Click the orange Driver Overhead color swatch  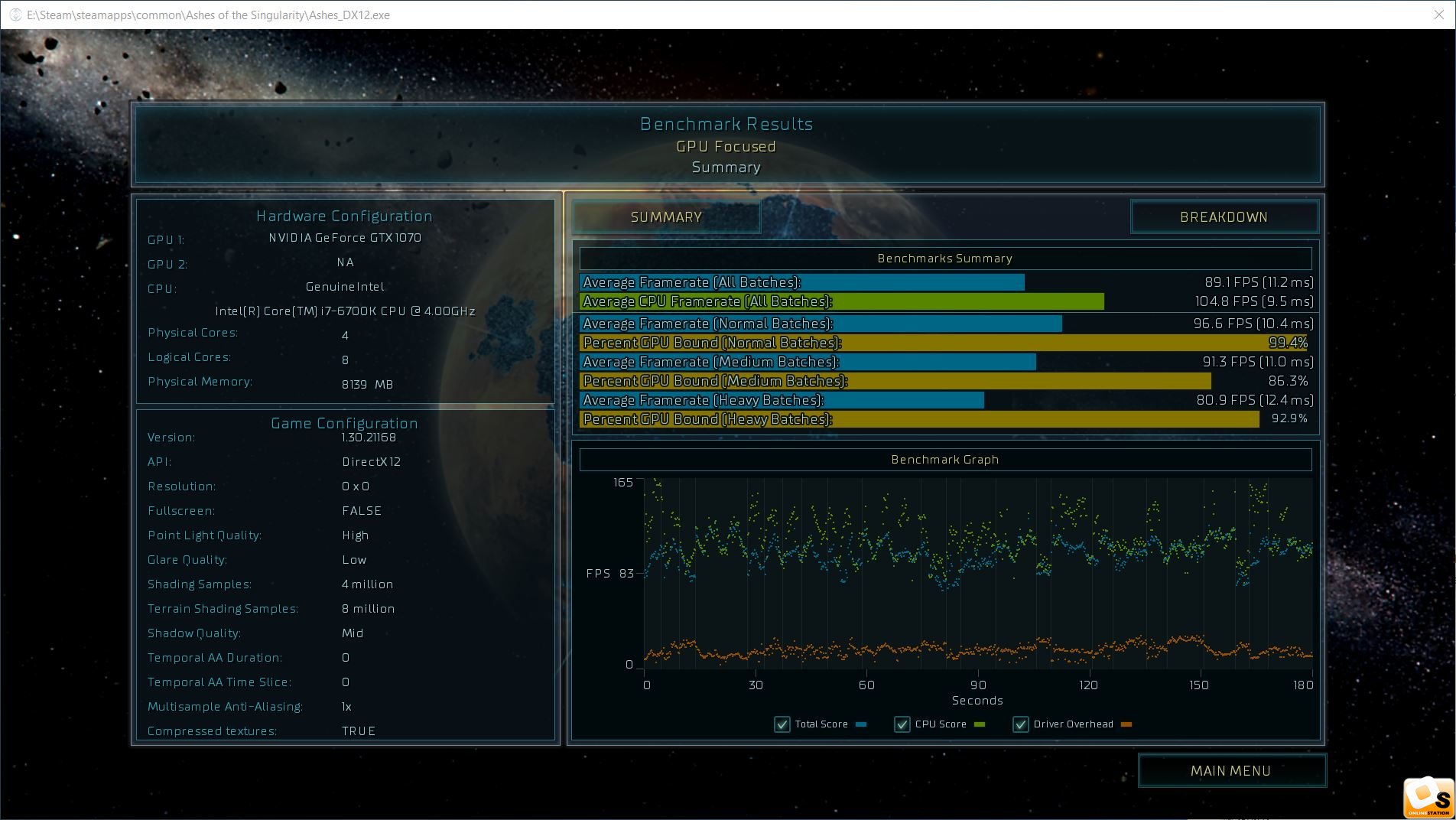pyautogui.click(x=1126, y=724)
